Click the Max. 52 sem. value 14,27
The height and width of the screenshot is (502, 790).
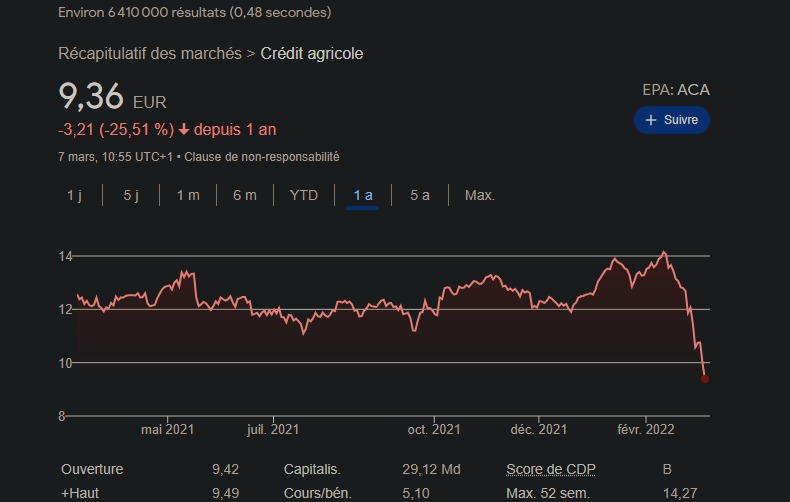tap(680, 492)
